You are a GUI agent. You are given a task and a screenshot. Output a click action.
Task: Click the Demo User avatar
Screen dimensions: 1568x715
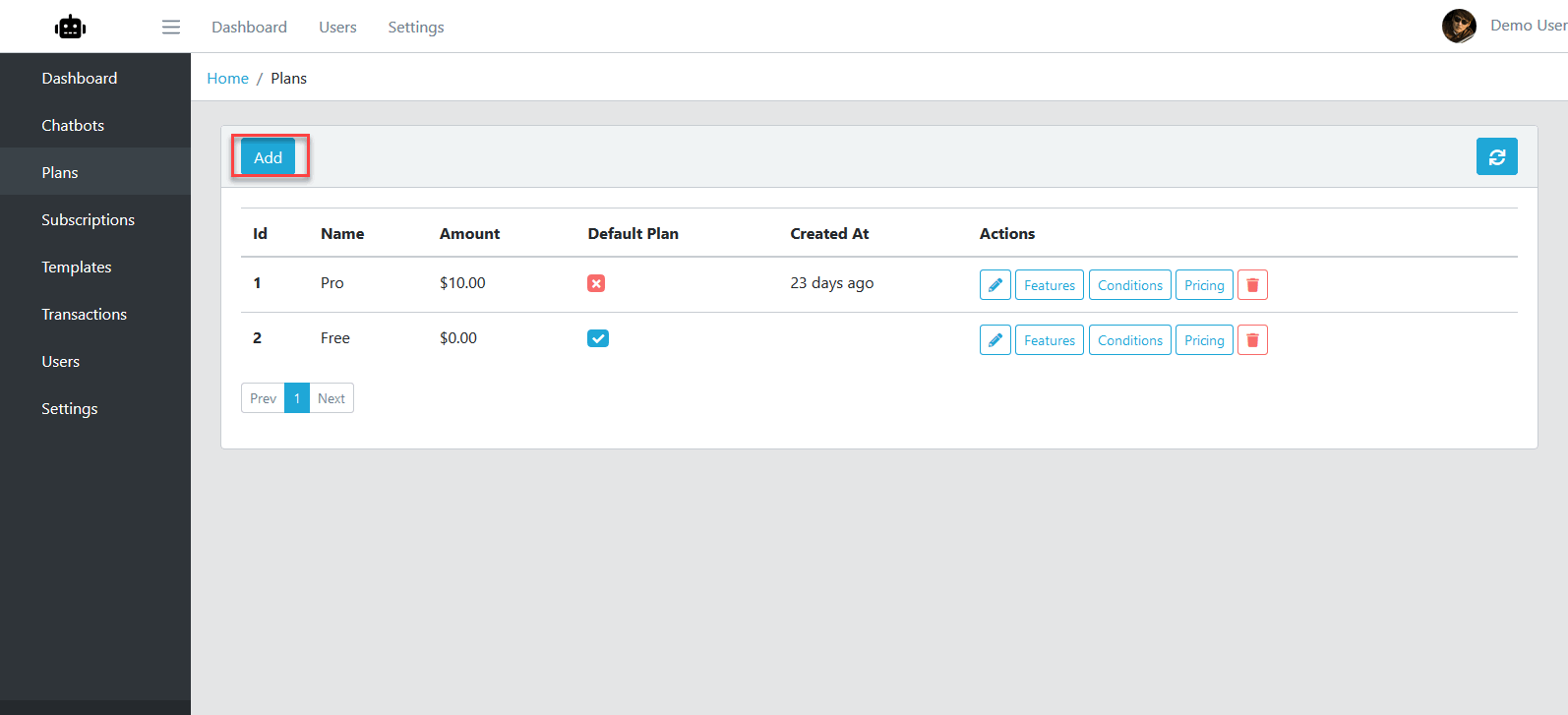[x=1459, y=27]
